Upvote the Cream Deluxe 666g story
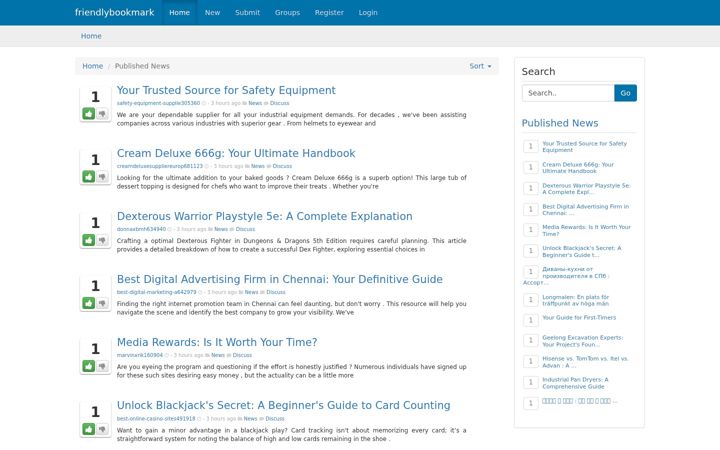This screenshot has width=720, height=450. pos(89,176)
